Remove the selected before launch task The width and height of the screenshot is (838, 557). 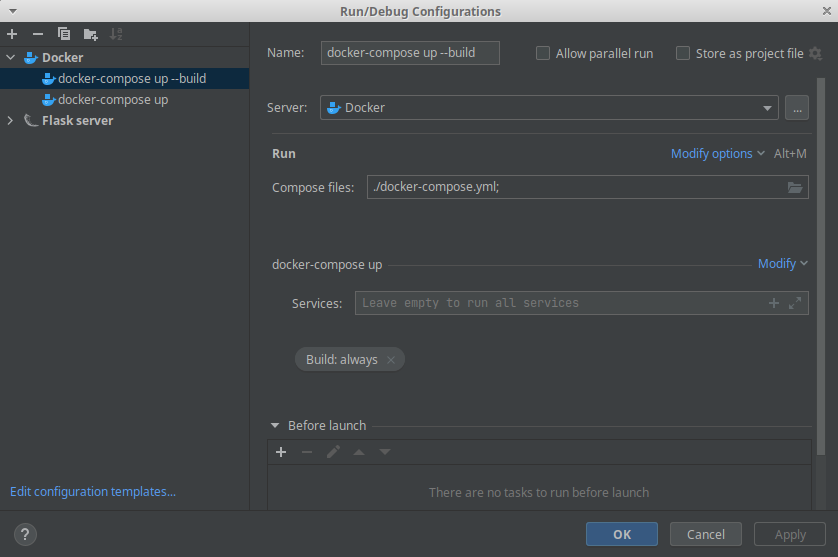click(x=307, y=452)
